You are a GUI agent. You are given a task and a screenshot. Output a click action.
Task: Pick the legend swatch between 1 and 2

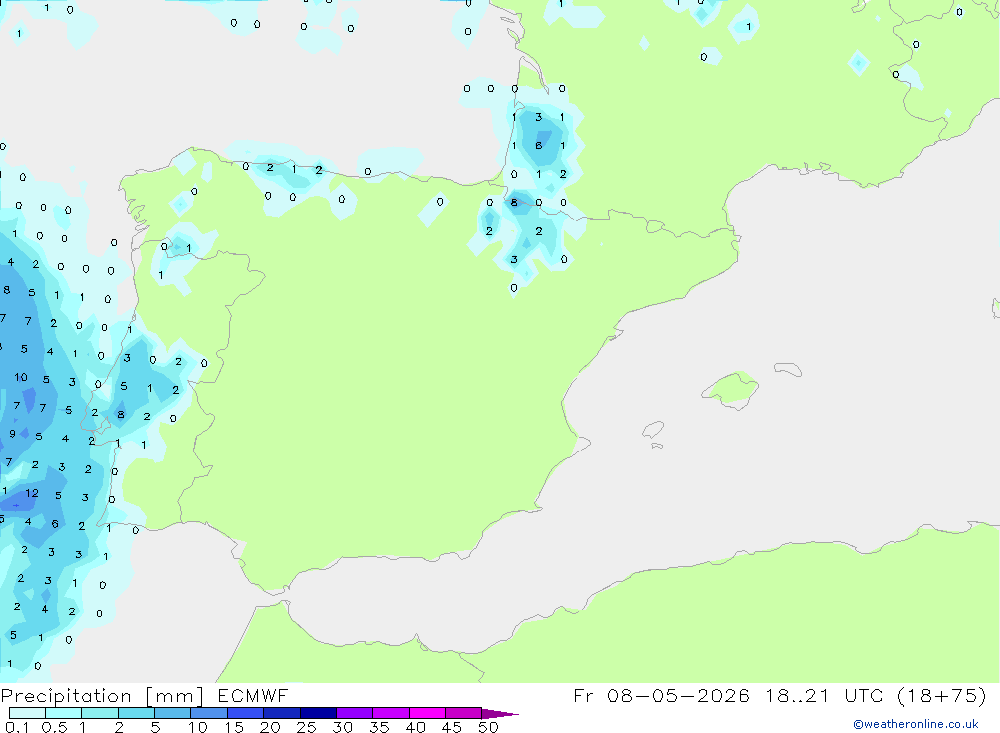(x=99, y=713)
